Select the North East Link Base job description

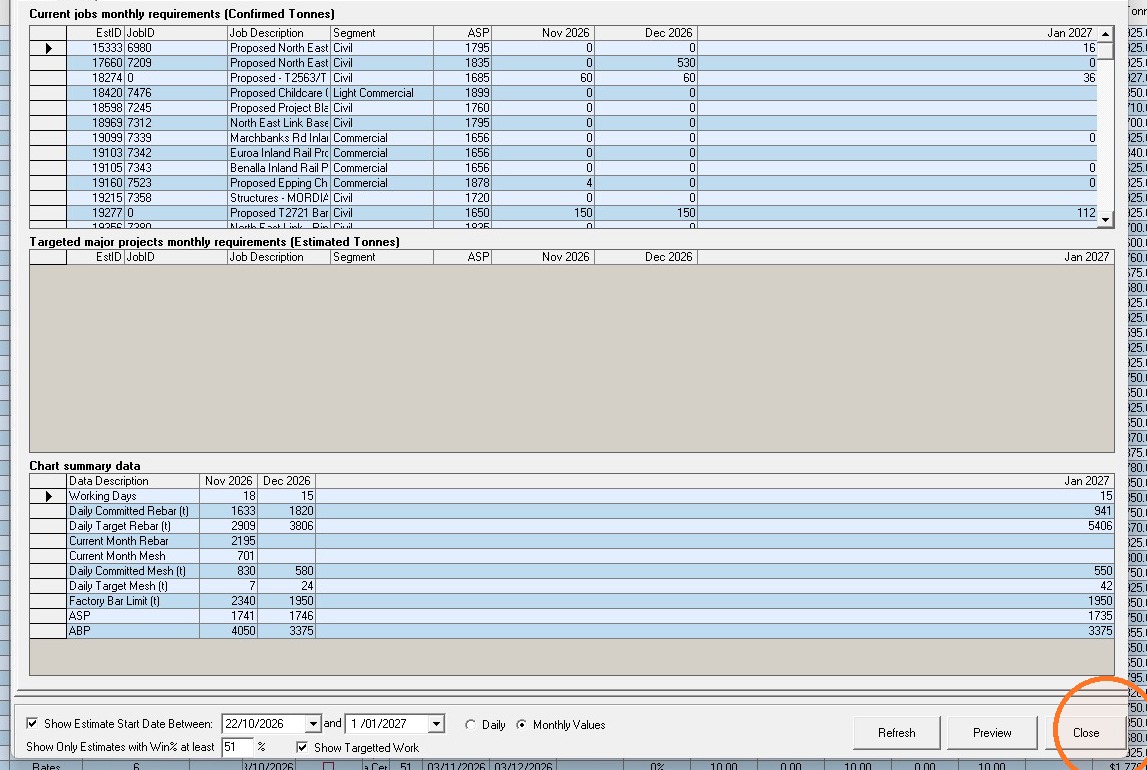(x=279, y=123)
